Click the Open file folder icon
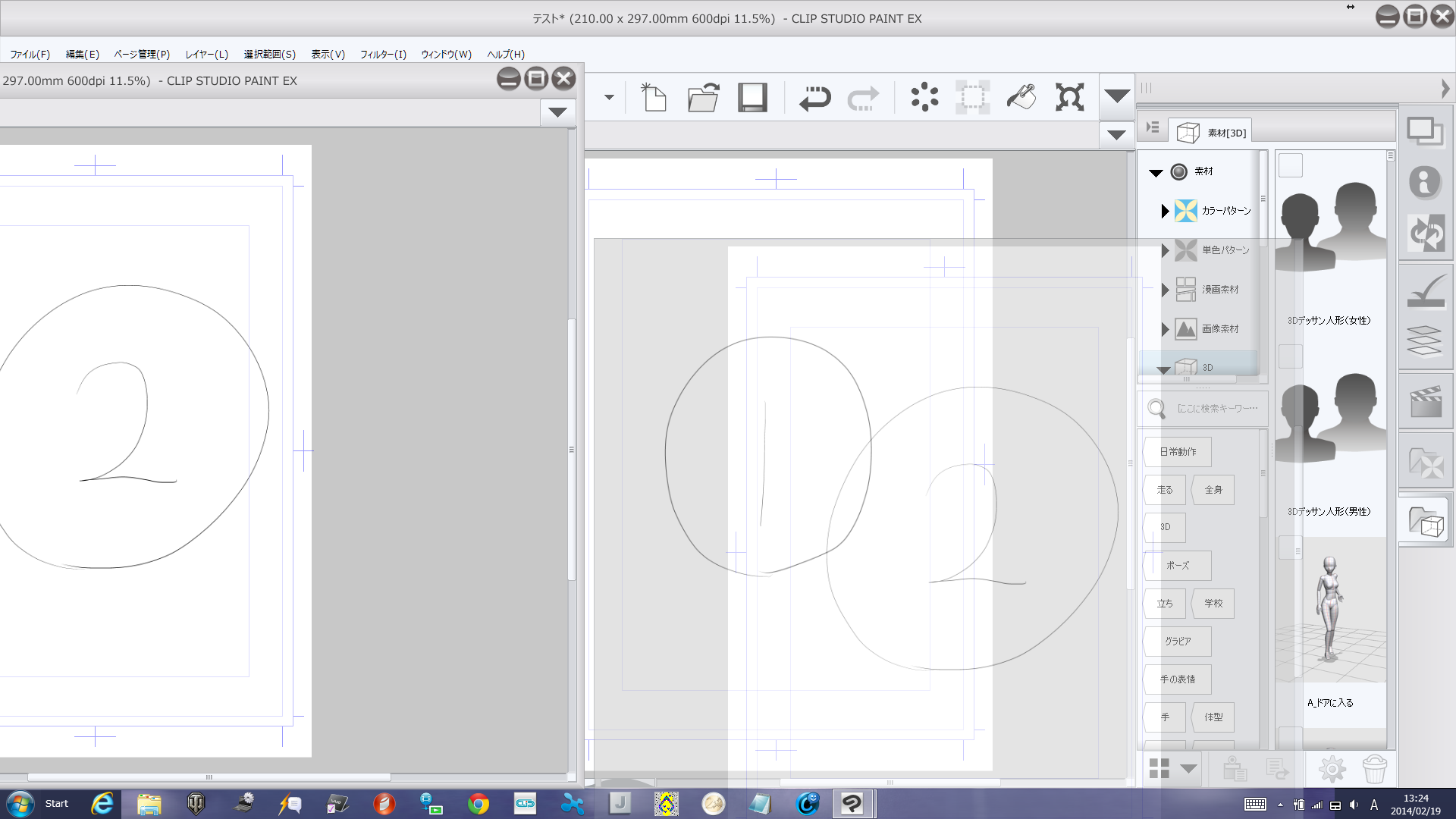The image size is (1456, 819). (x=703, y=98)
